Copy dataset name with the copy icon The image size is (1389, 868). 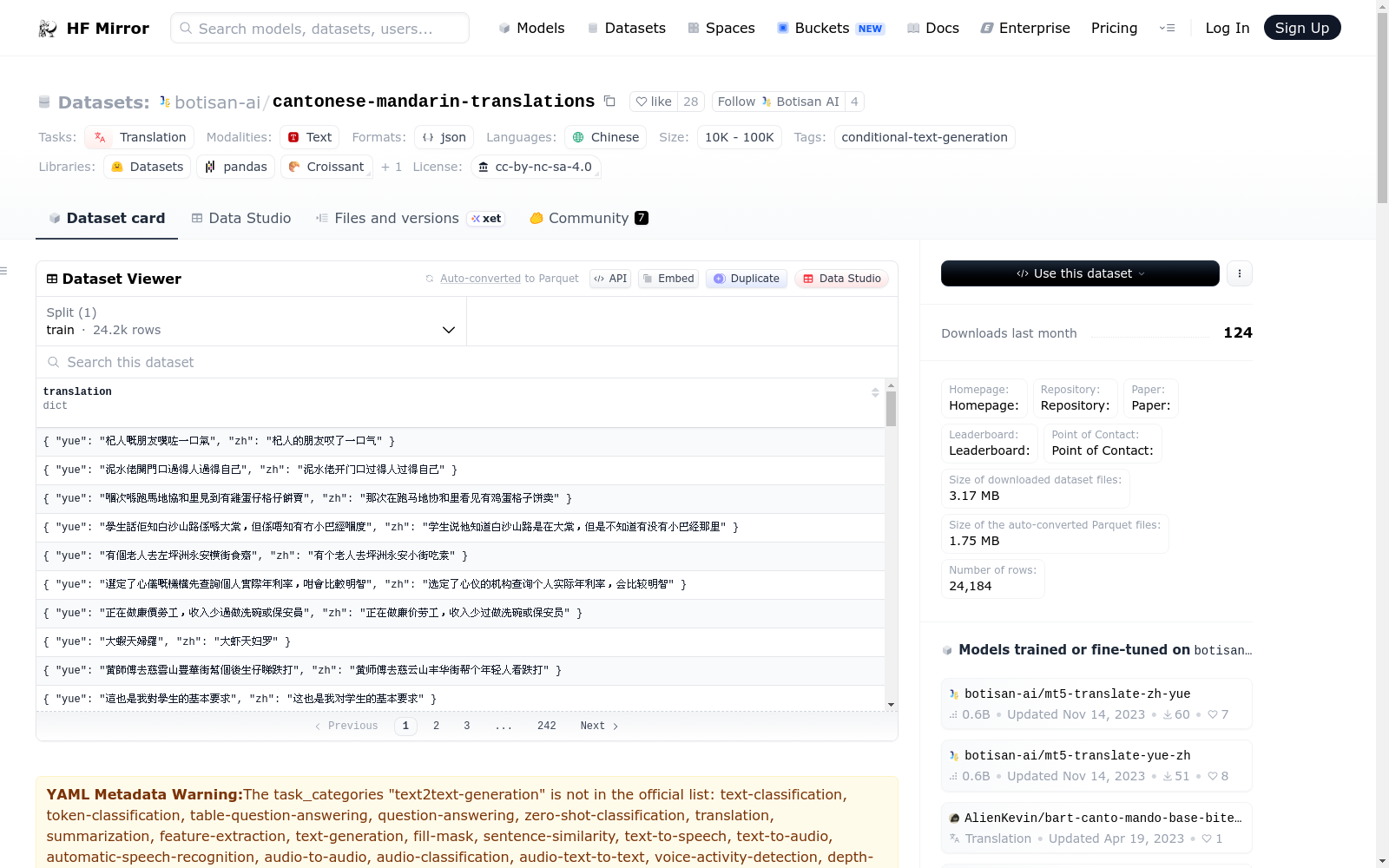point(609,102)
